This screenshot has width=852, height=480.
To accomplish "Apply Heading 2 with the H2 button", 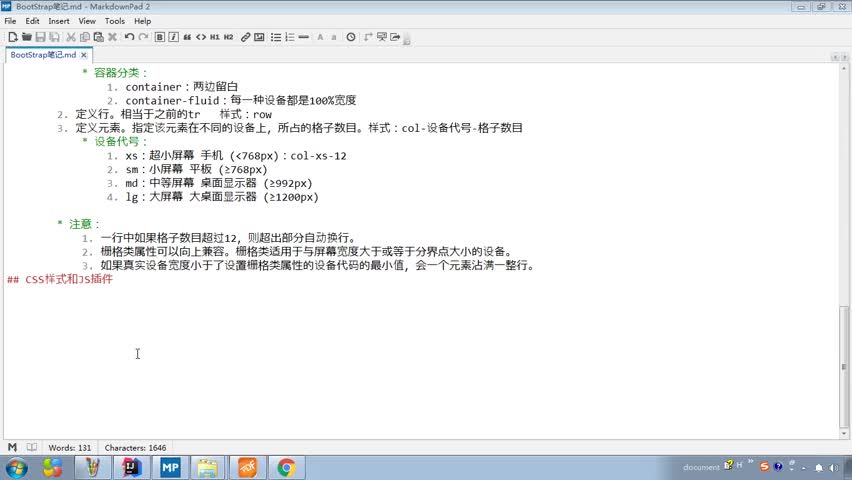I will pyautogui.click(x=229, y=37).
